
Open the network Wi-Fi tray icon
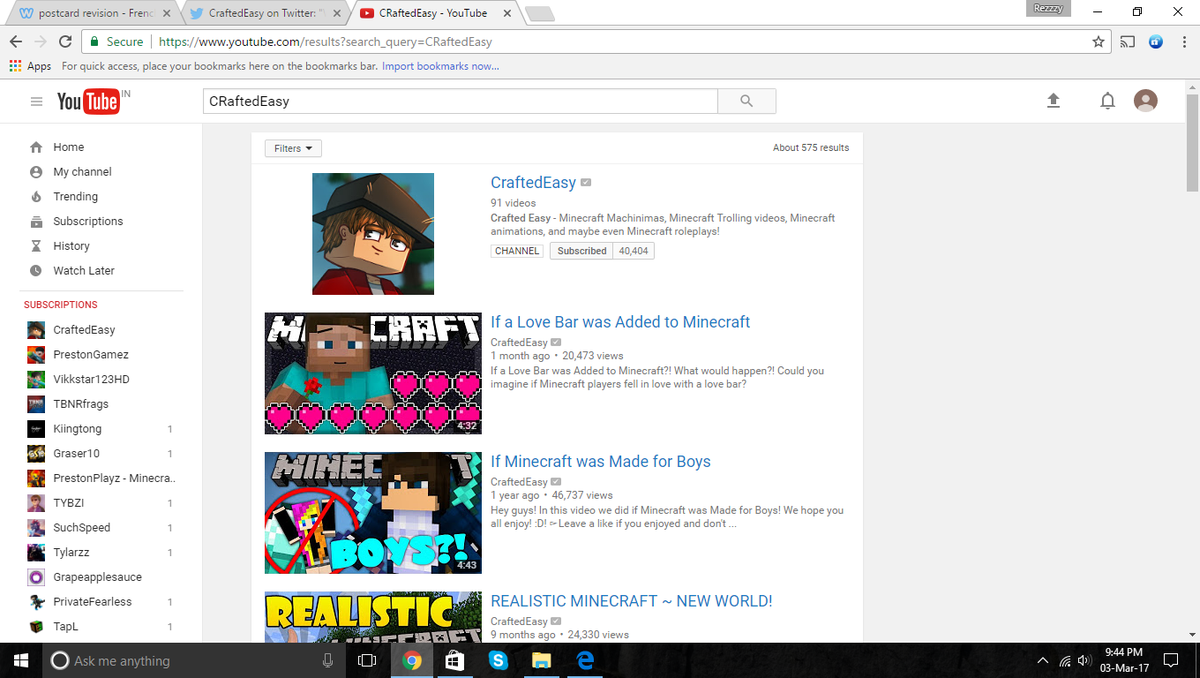pos(1063,661)
